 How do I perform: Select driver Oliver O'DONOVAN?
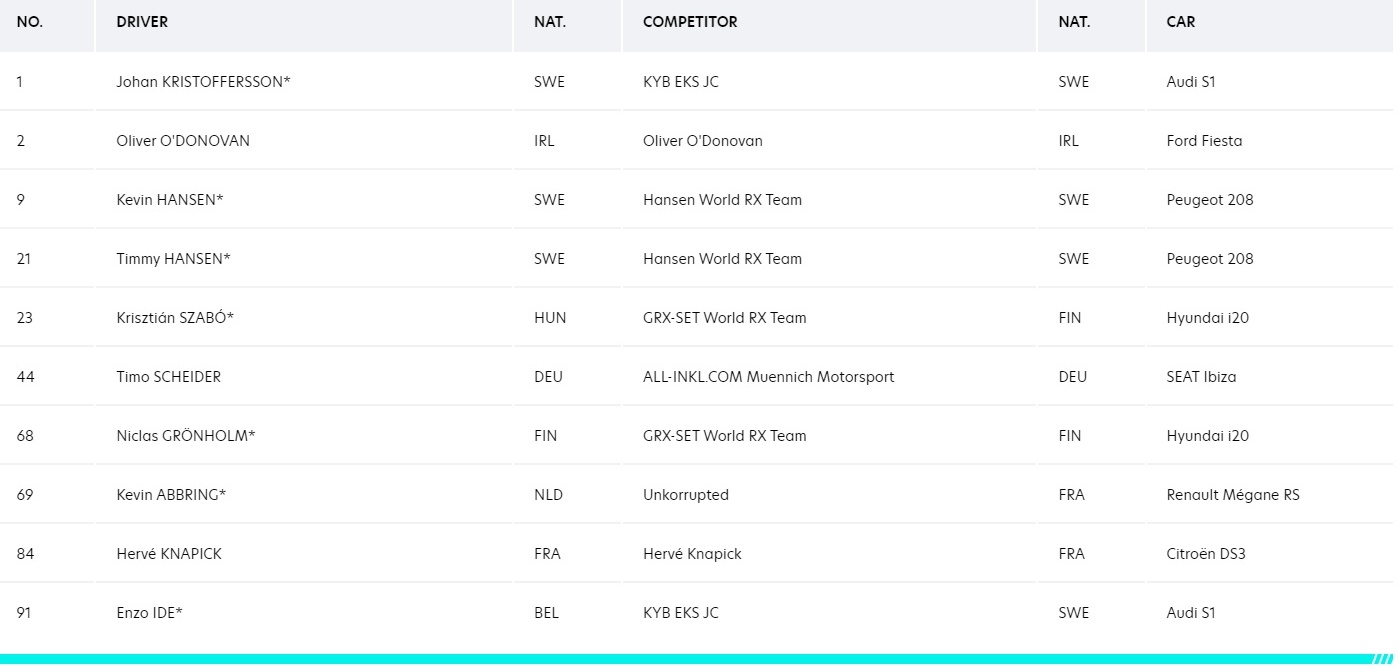(183, 141)
